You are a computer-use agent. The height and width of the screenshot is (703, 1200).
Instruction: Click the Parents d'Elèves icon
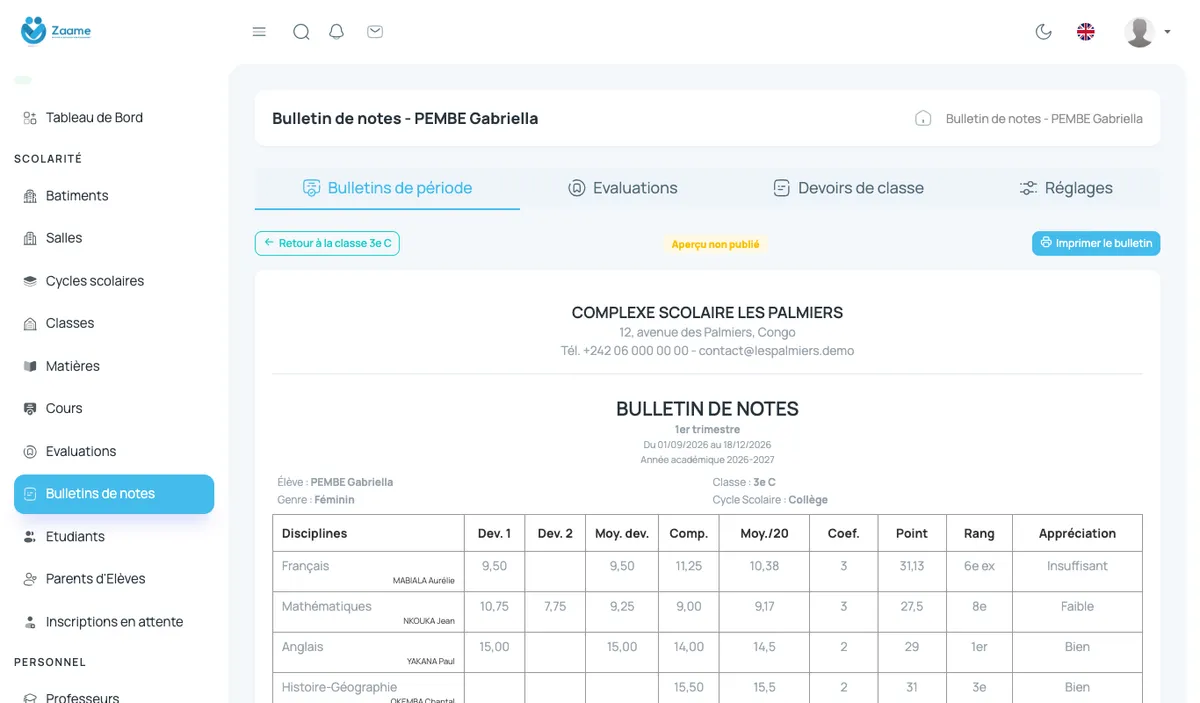(x=30, y=579)
